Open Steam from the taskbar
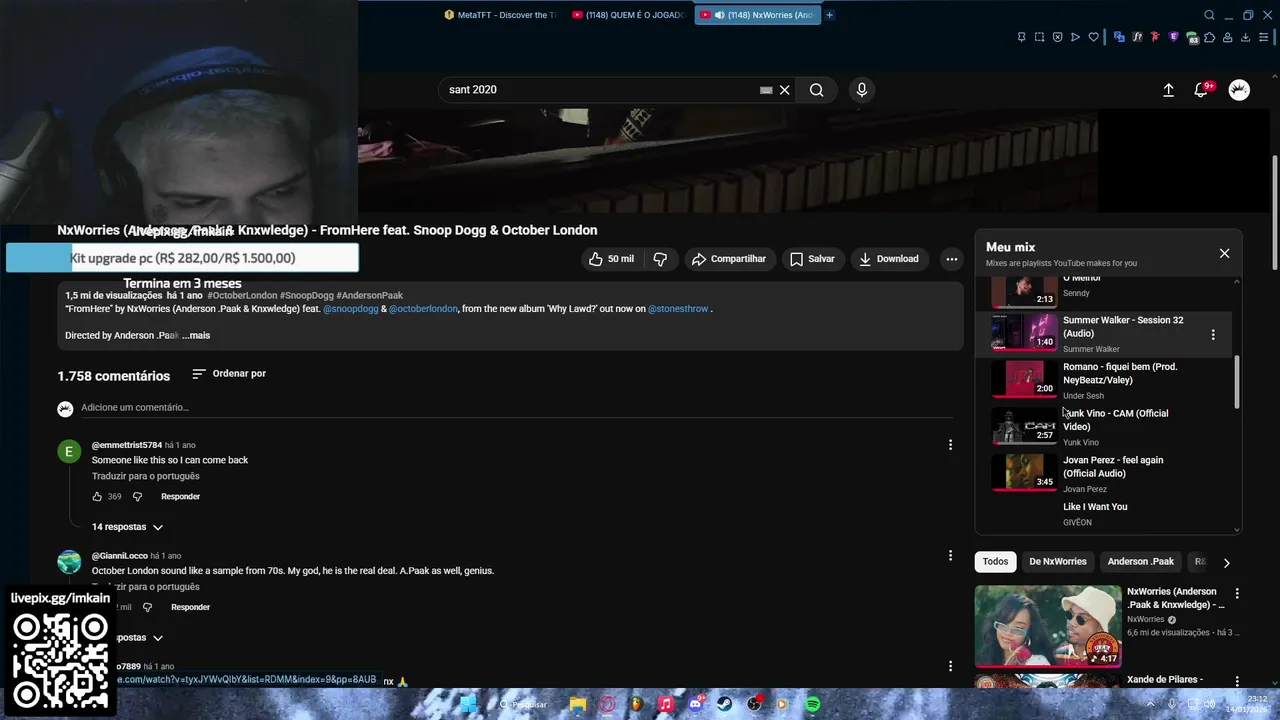The width and height of the screenshot is (1280, 720). (725, 704)
